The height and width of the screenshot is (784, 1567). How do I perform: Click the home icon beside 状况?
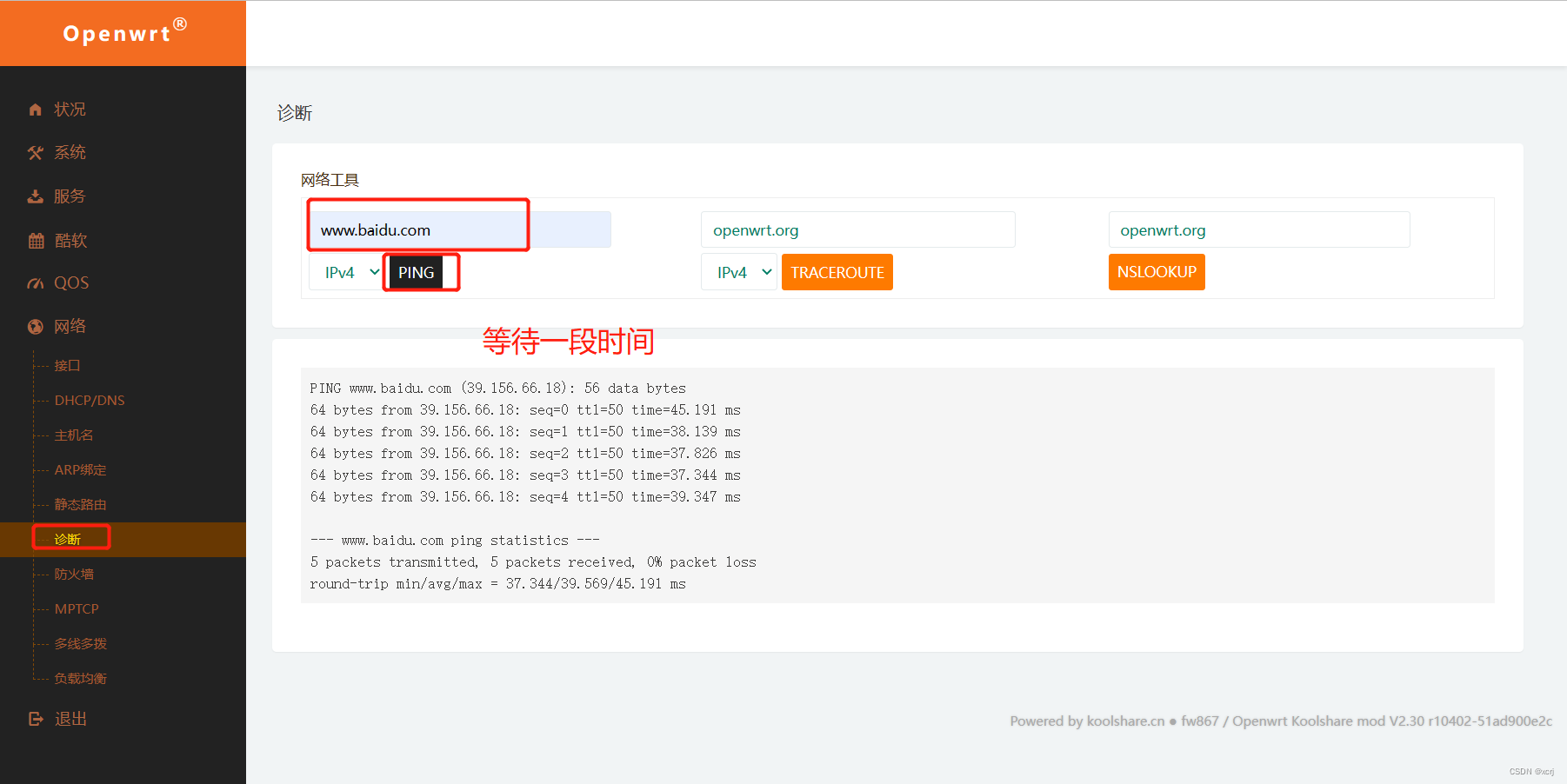coord(35,110)
